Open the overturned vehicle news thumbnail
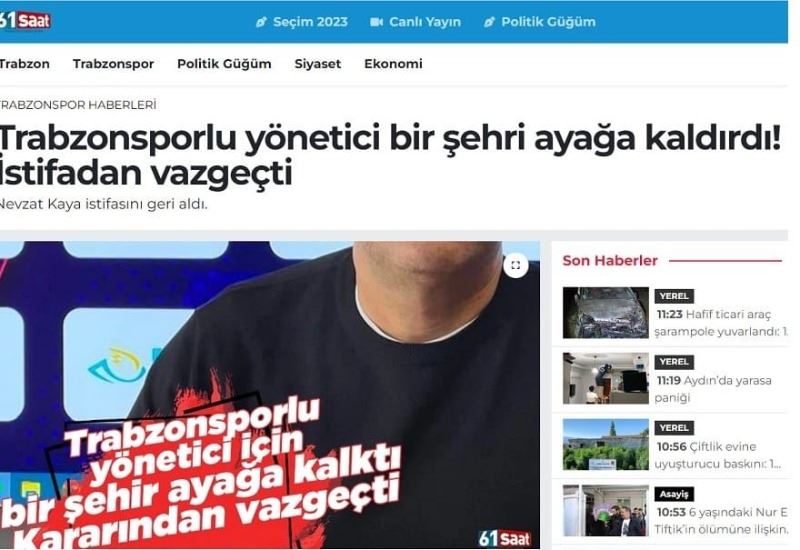The height and width of the screenshot is (550, 800). coord(606,312)
